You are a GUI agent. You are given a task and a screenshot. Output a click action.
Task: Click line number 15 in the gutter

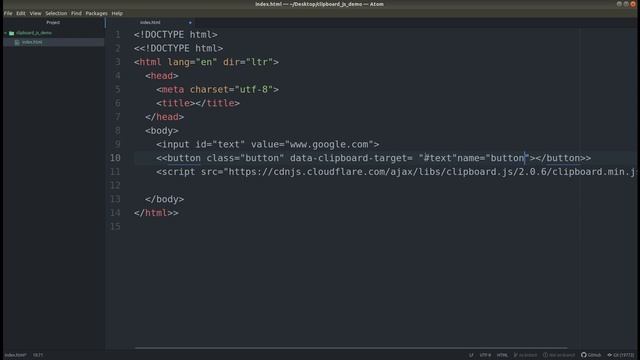tap(115, 227)
